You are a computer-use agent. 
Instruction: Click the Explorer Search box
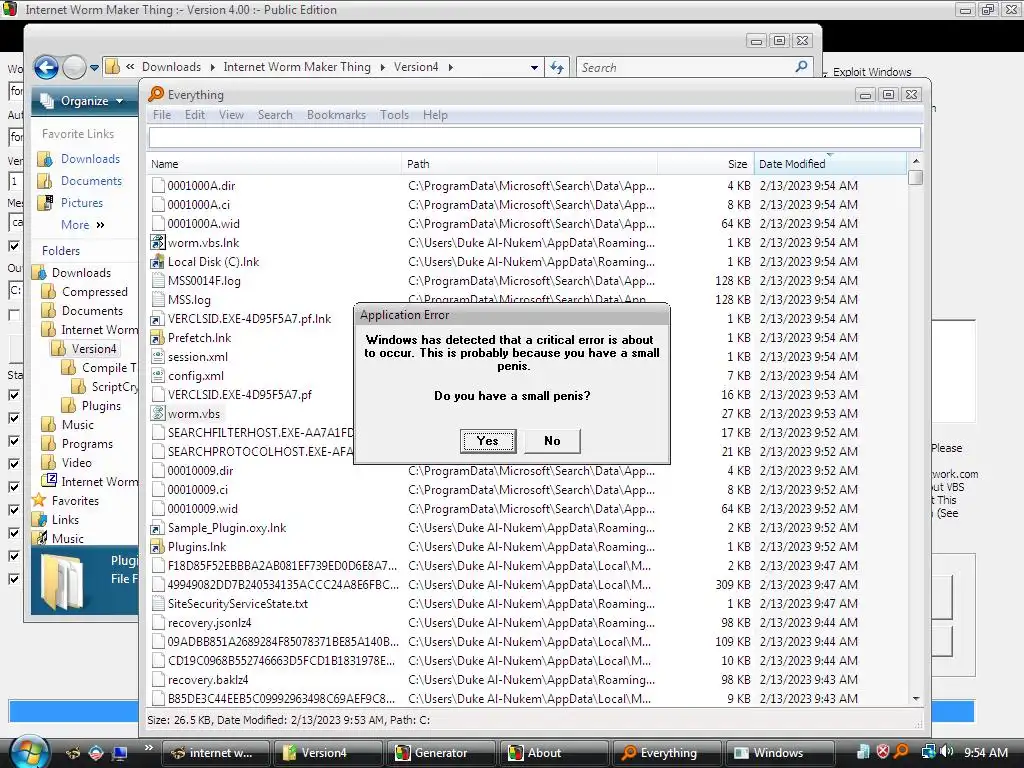click(694, 67)
